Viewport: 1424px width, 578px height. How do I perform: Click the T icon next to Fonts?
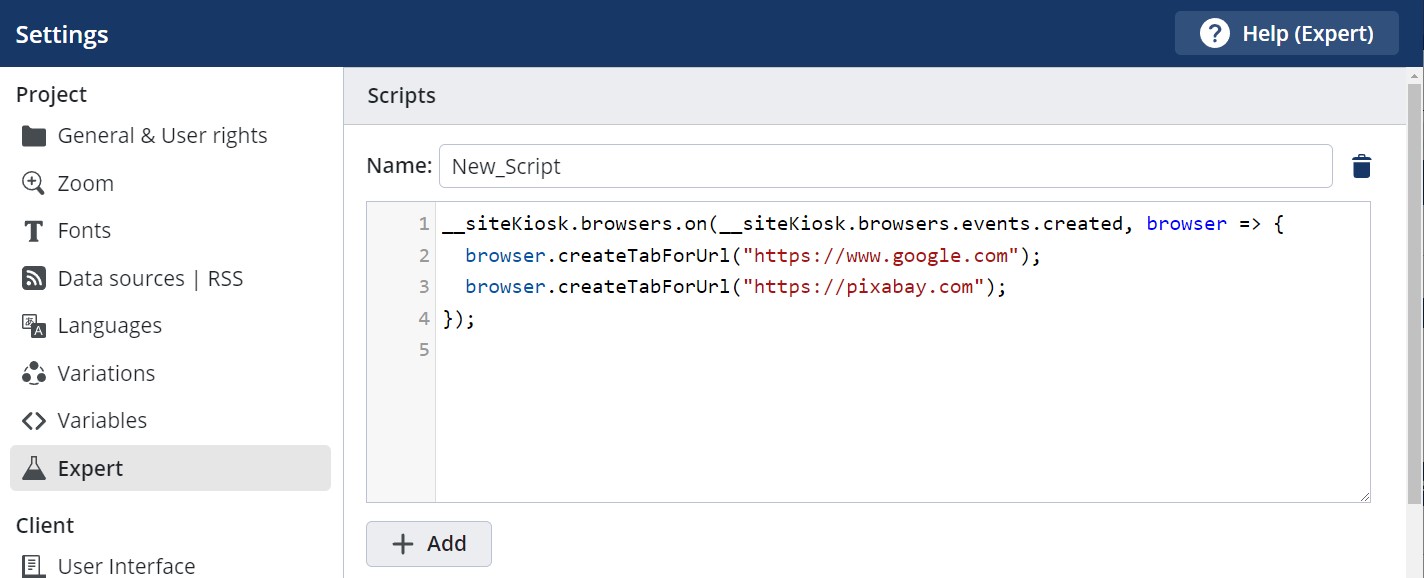click(33, 230)
